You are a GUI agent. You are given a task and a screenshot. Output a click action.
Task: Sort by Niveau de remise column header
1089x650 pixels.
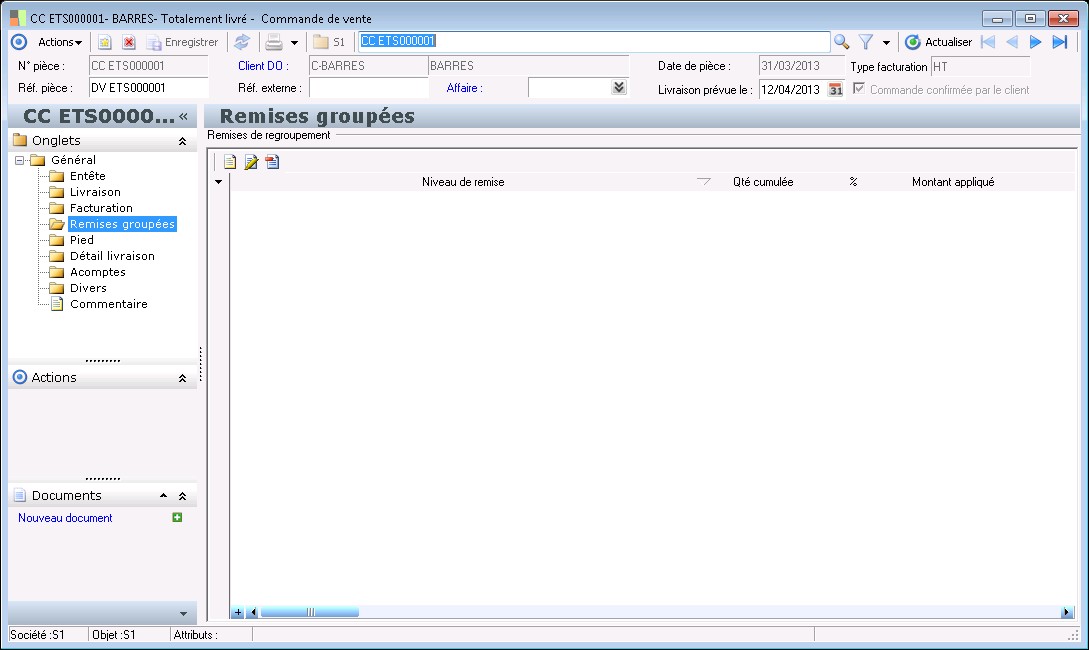[x=463, y=182]
